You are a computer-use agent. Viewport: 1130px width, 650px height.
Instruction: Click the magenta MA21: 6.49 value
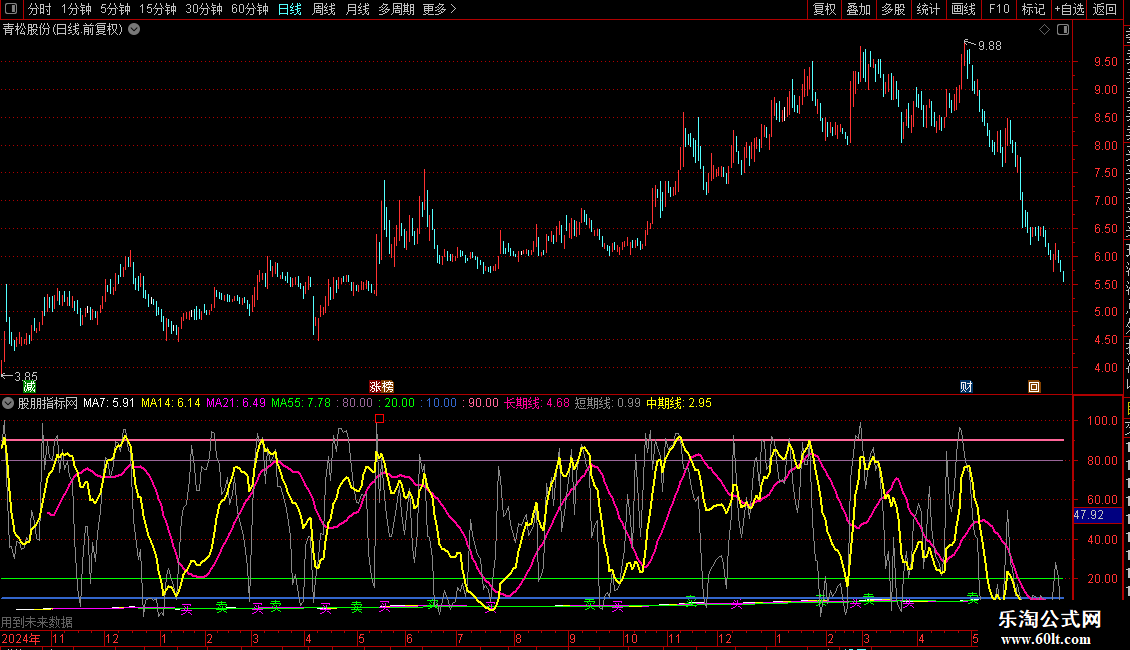236,403
